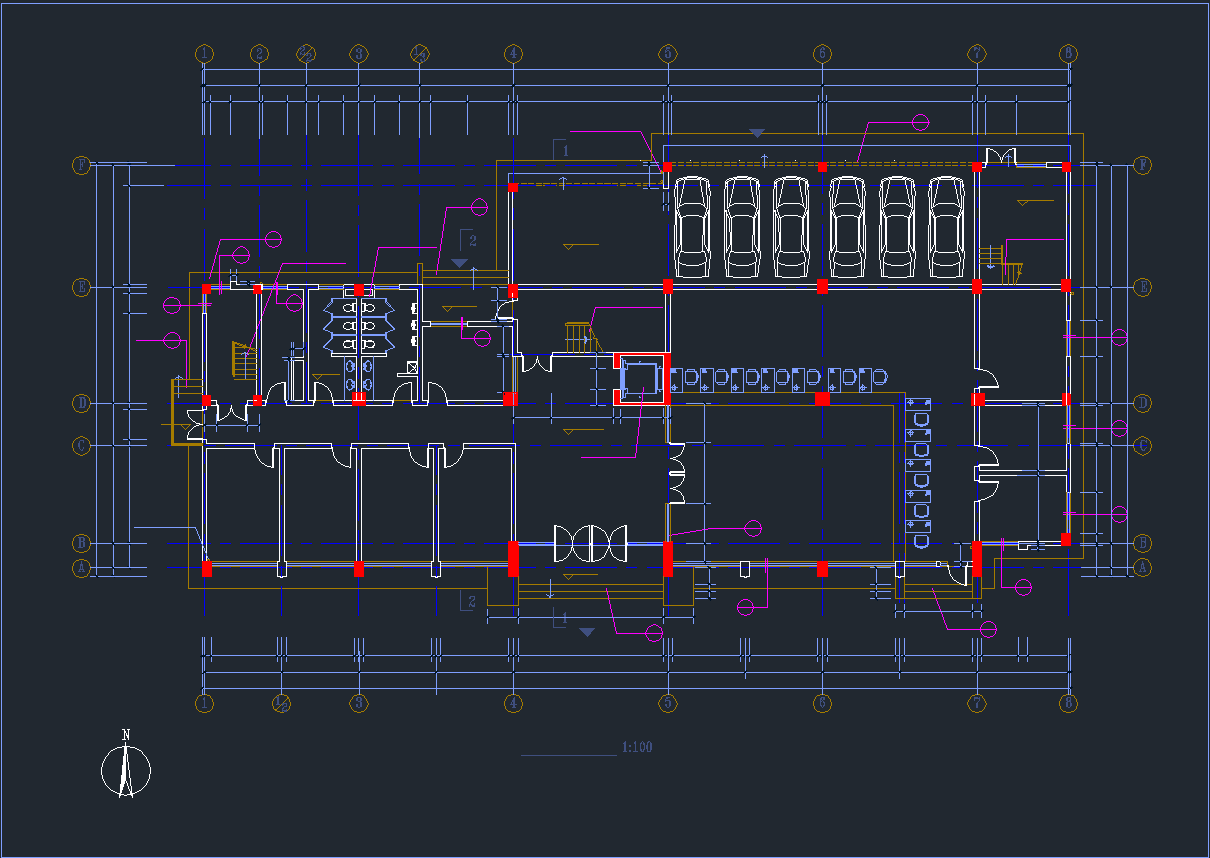Select grid bubble F on the left side
Screen dimensions: 1210x858
tap(82, 165)
